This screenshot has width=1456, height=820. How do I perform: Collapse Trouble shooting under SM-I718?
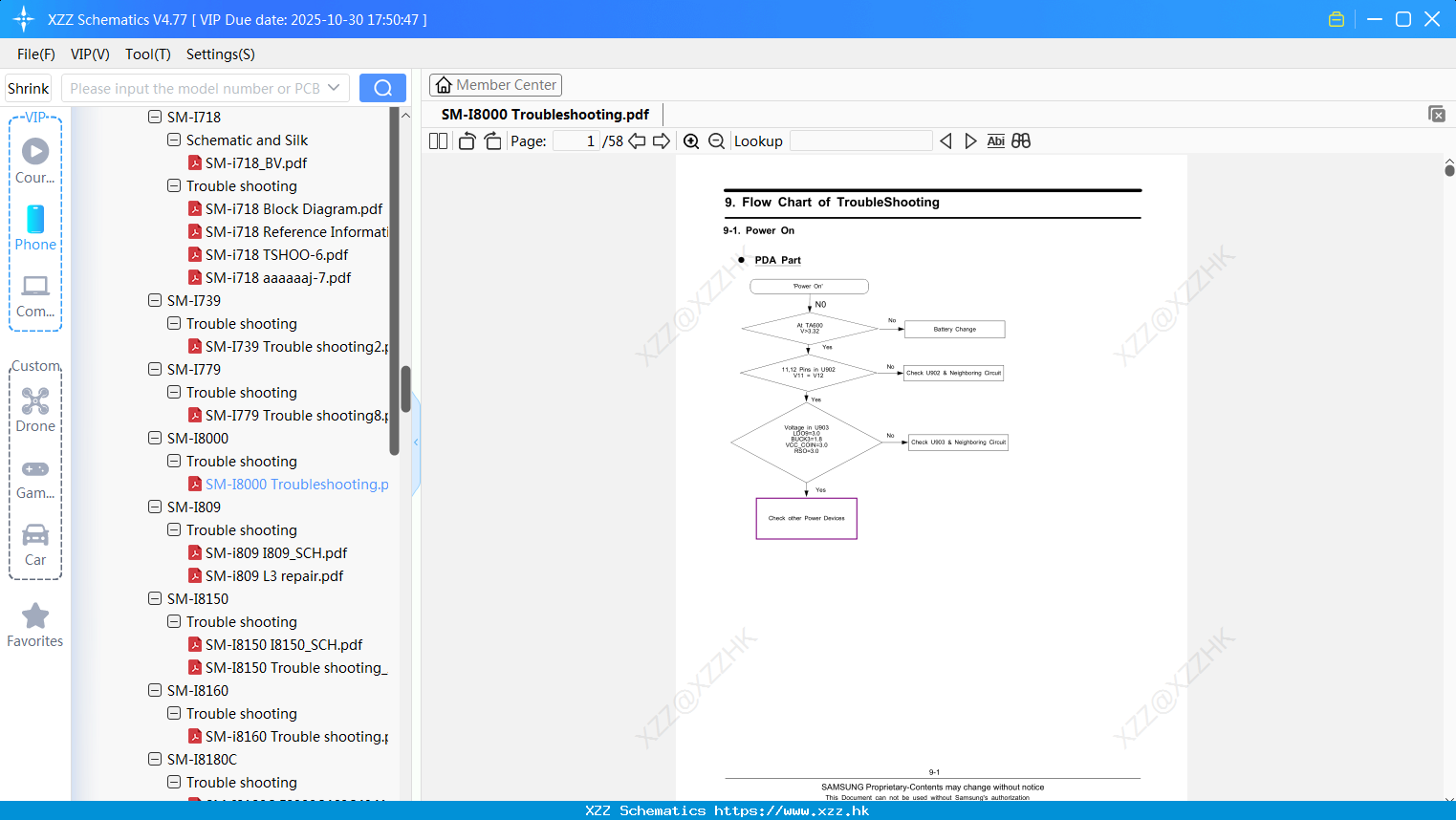174,185
